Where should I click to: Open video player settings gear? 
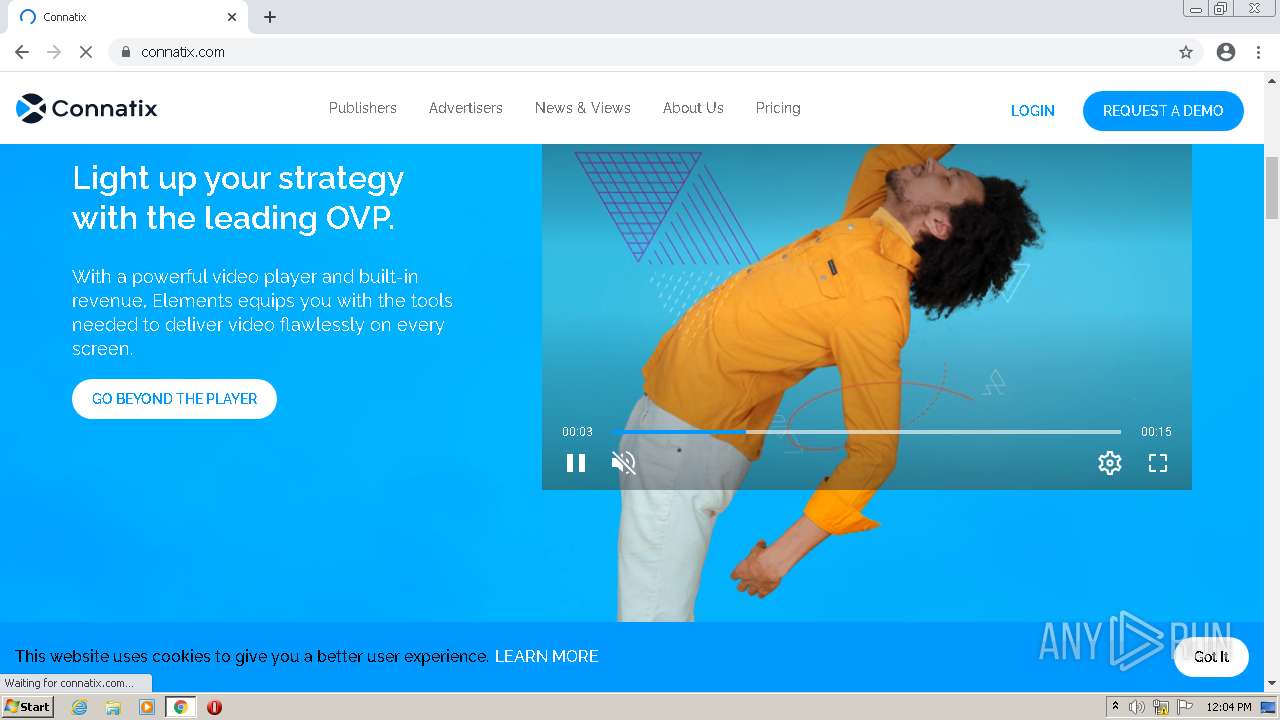(x=1110, y=463)
